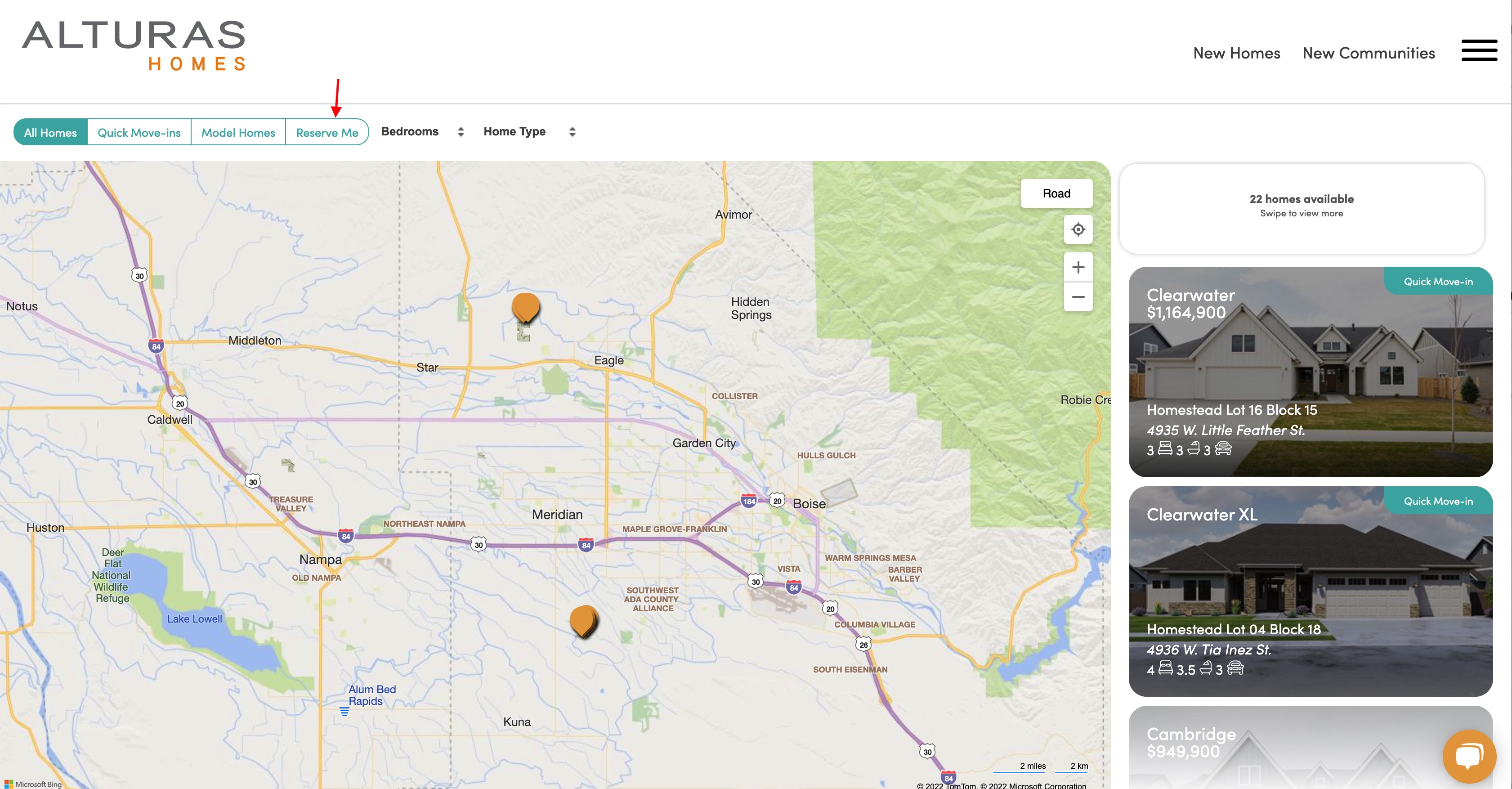Image resolution: width=1512 pixels, height=789 pixels.
Task: Click the bathtub icon on the Clearwater card
Action: tap(1194, 448)
